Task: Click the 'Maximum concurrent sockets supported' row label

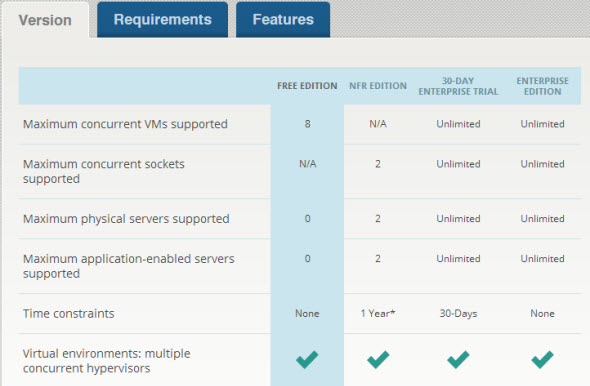Action: 104,171
